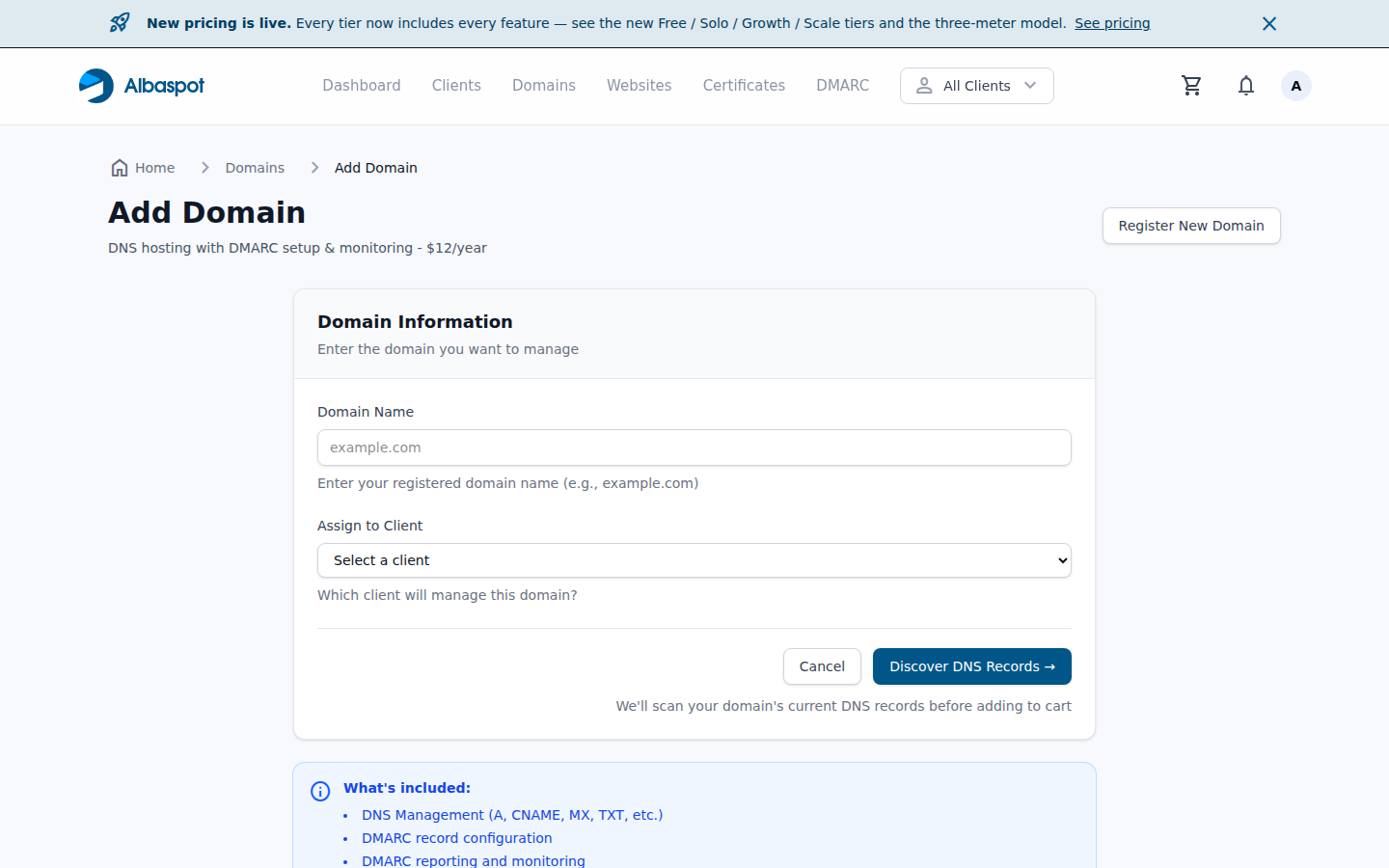Click the info icon beside What's included

click(320, 792)
